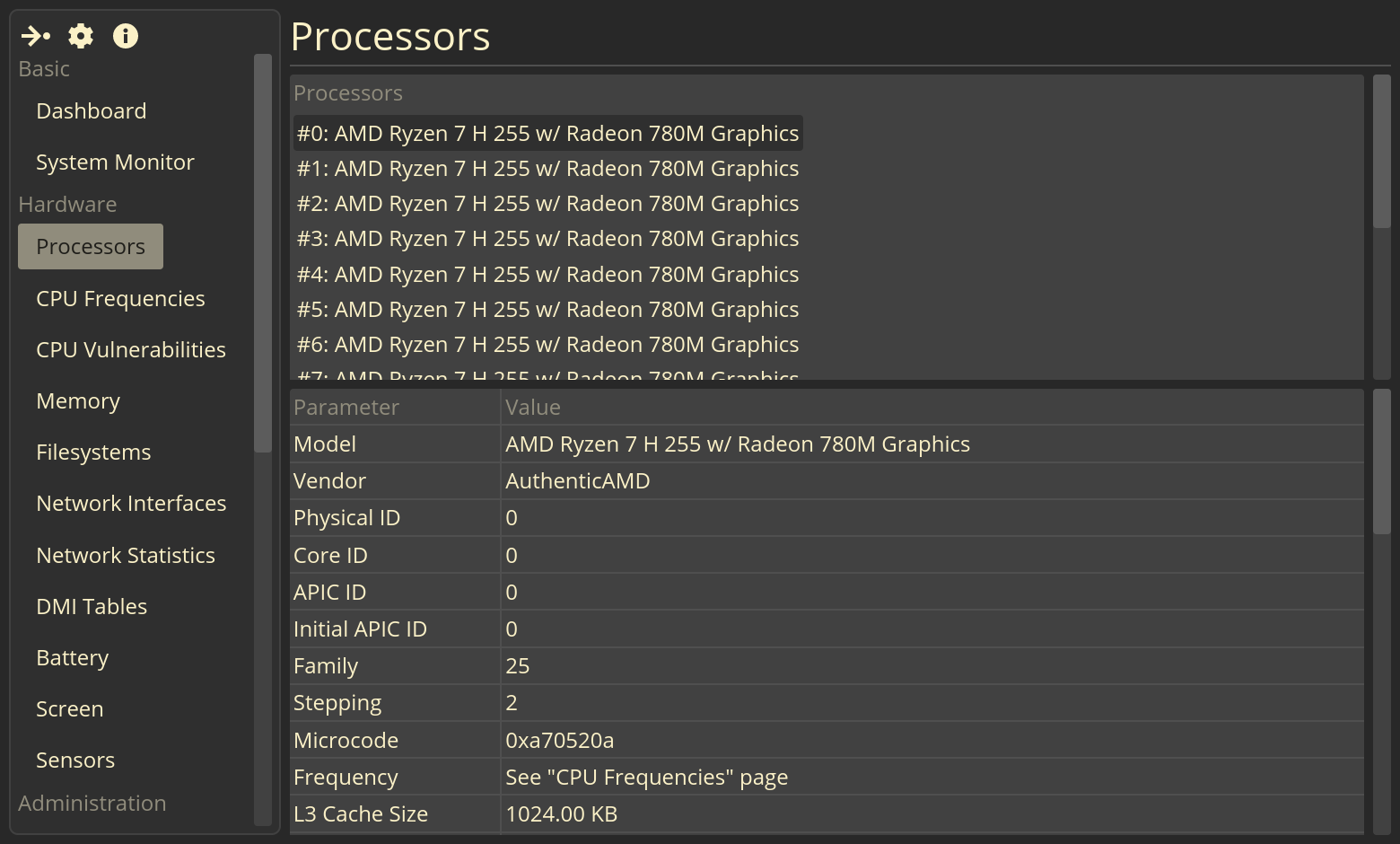Open settings via the gear icon
This screenshot has height=844, width=1400.
tap(81, 36)
